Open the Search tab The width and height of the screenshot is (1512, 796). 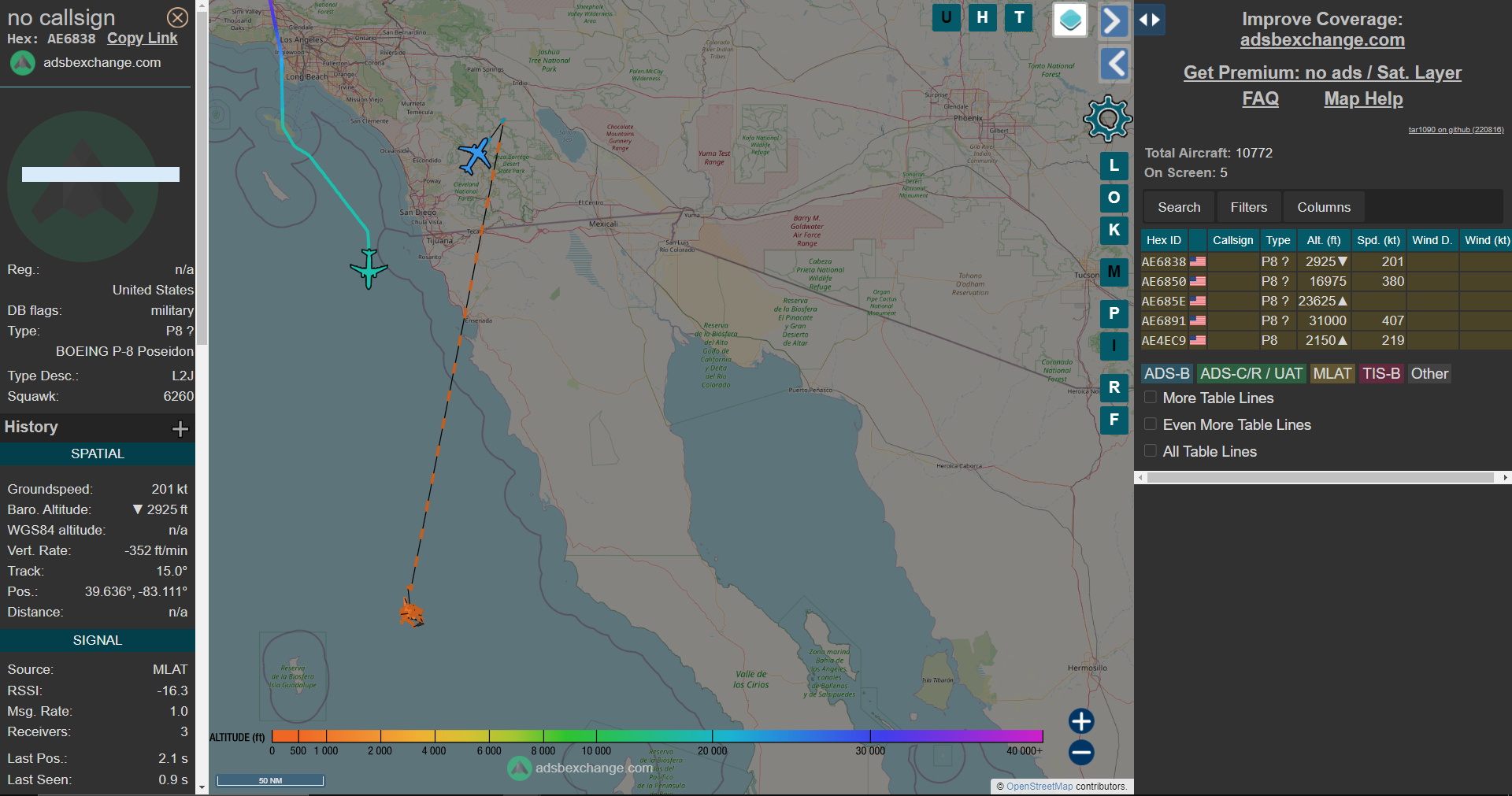1179,207
